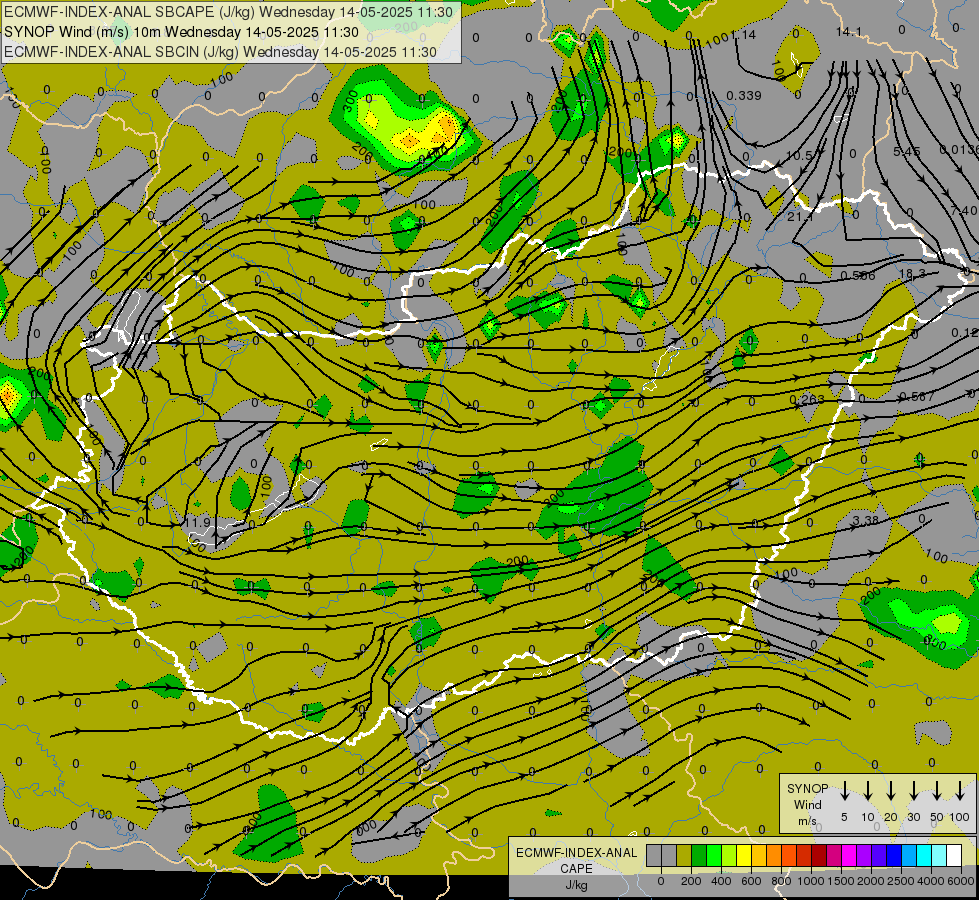Click the '4000' tick on CAPE scale

click(931, 881)
